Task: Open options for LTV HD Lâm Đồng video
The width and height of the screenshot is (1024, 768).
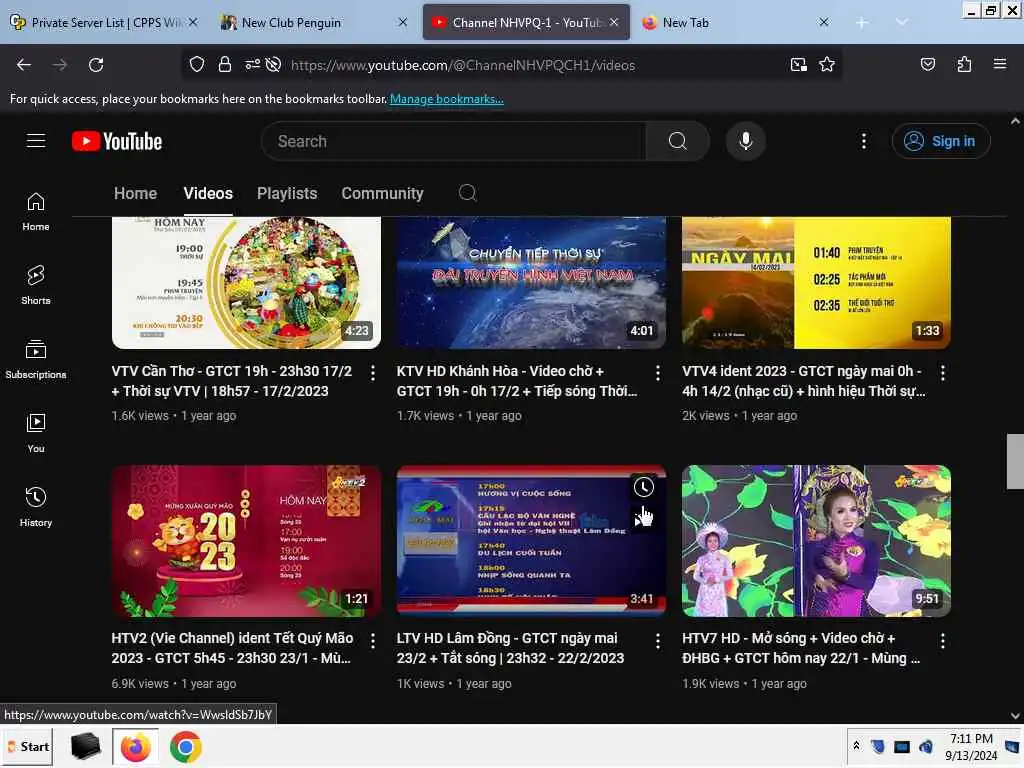Action: [x=658, y=641]
